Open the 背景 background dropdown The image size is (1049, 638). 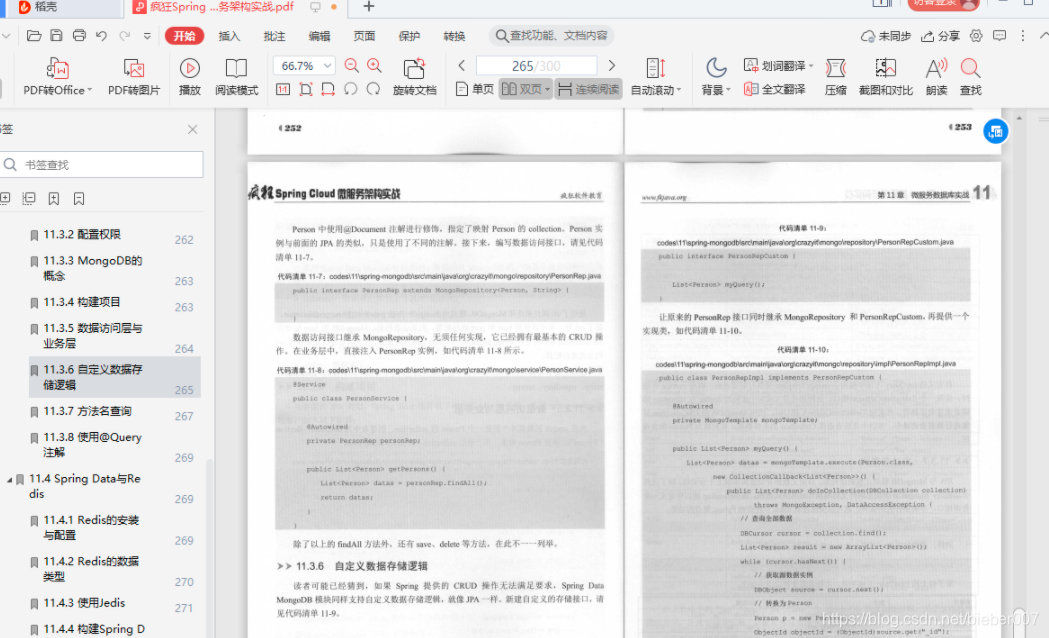point(716,77)
